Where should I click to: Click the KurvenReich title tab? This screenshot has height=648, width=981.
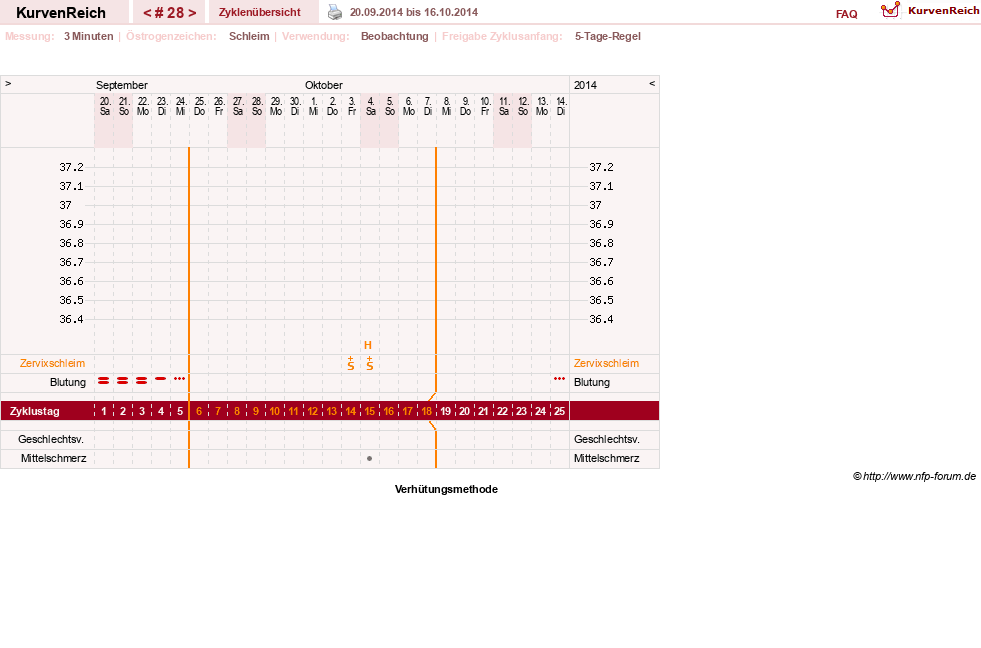pos(61,13)
